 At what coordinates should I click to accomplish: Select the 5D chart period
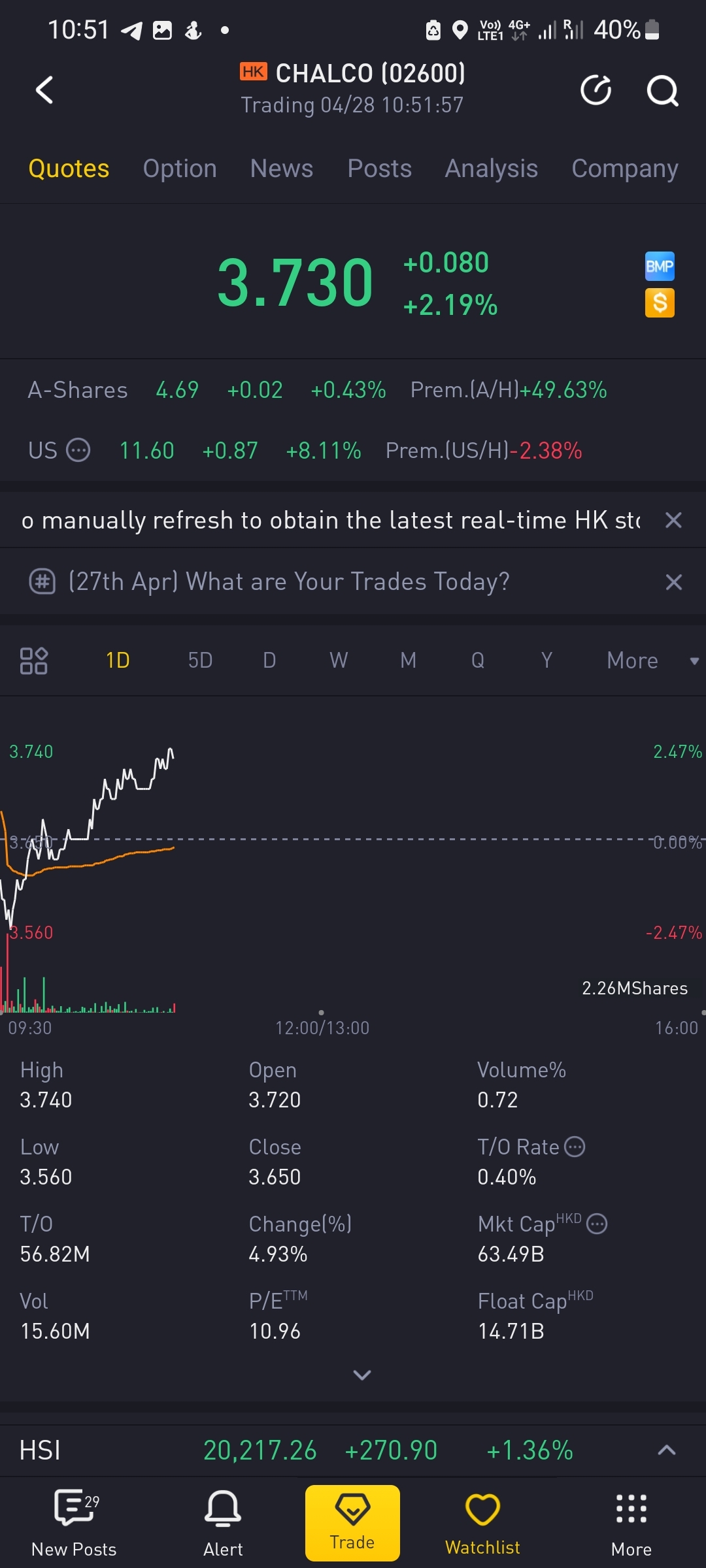(200, 661)
